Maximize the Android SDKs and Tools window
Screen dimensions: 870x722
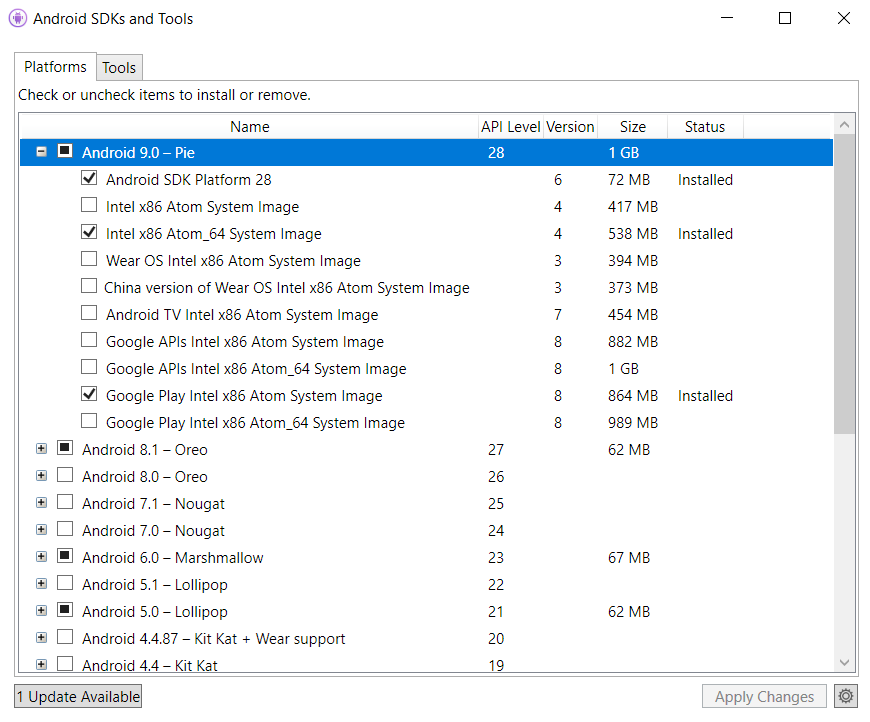(x=785, y=18)
